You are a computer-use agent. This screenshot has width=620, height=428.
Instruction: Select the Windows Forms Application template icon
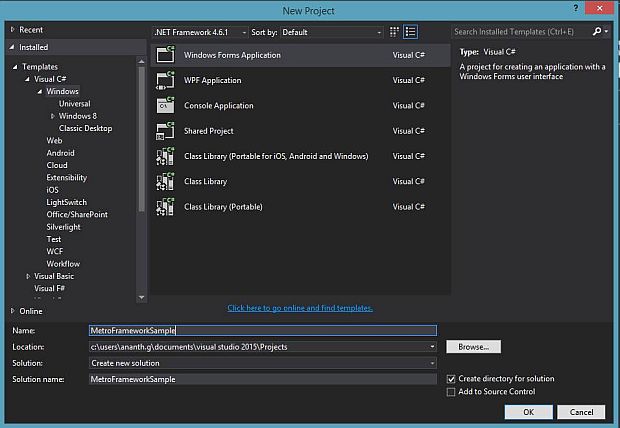(x=166, y=55)
